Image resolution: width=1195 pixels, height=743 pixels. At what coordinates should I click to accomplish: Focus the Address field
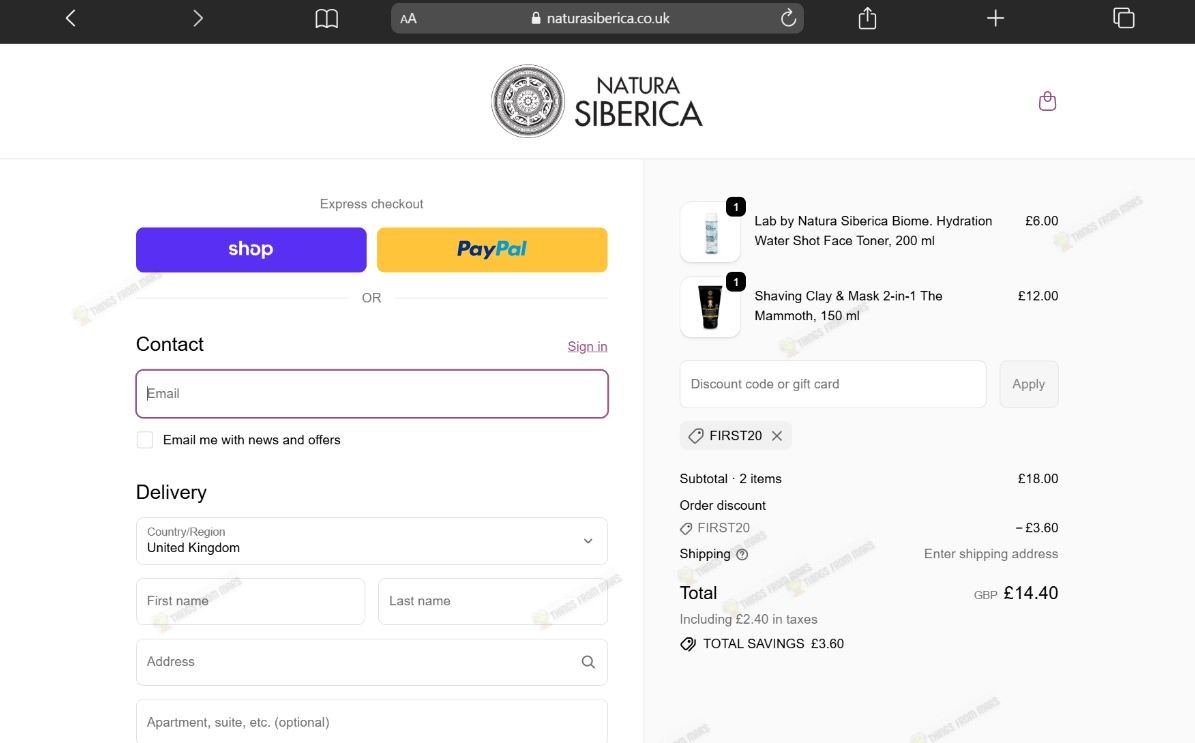pos(372,662)
